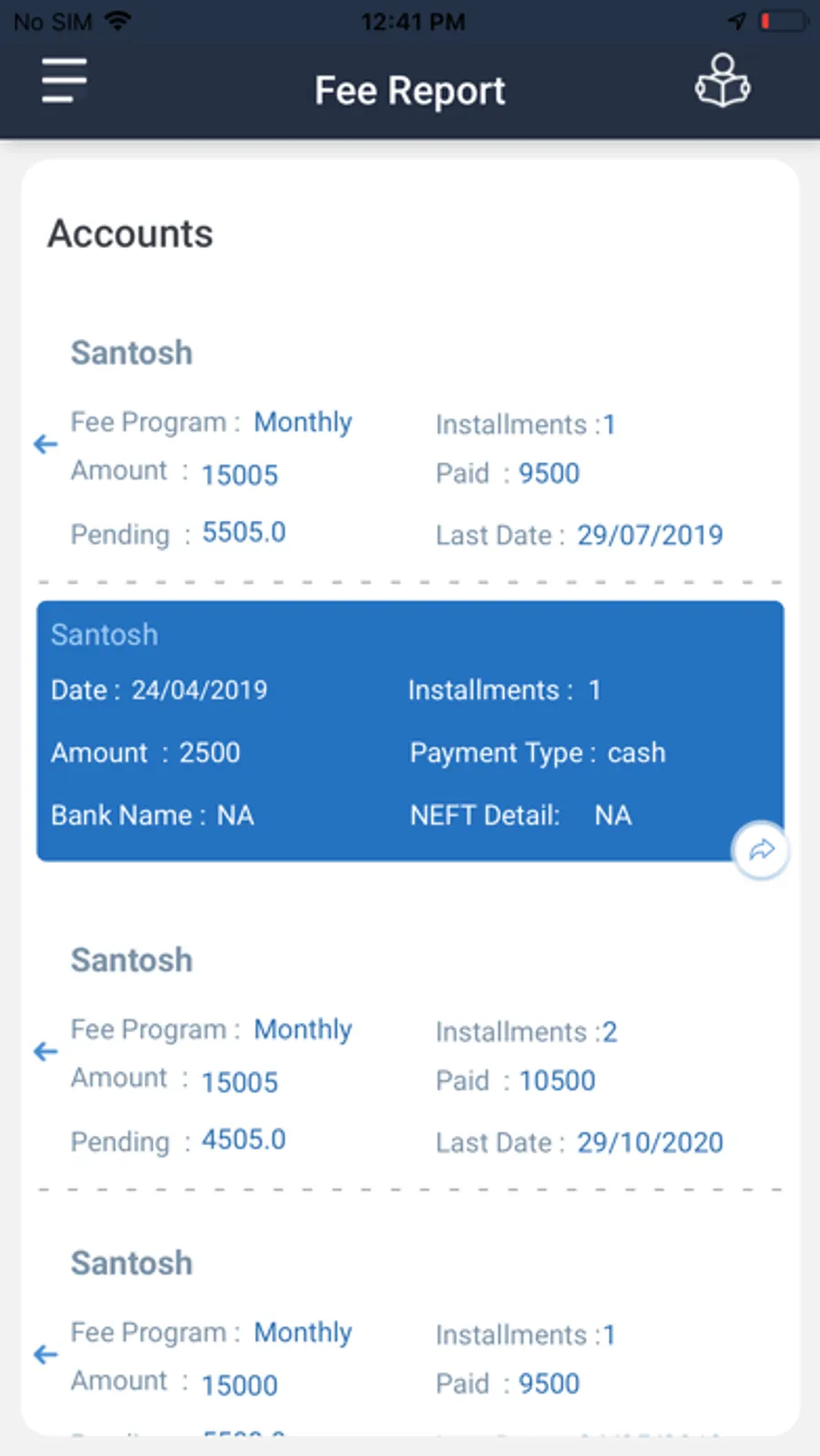Tap the 29/07/2019 last date value
Screen dimensions: 820x1456
(x=650, y=535)
